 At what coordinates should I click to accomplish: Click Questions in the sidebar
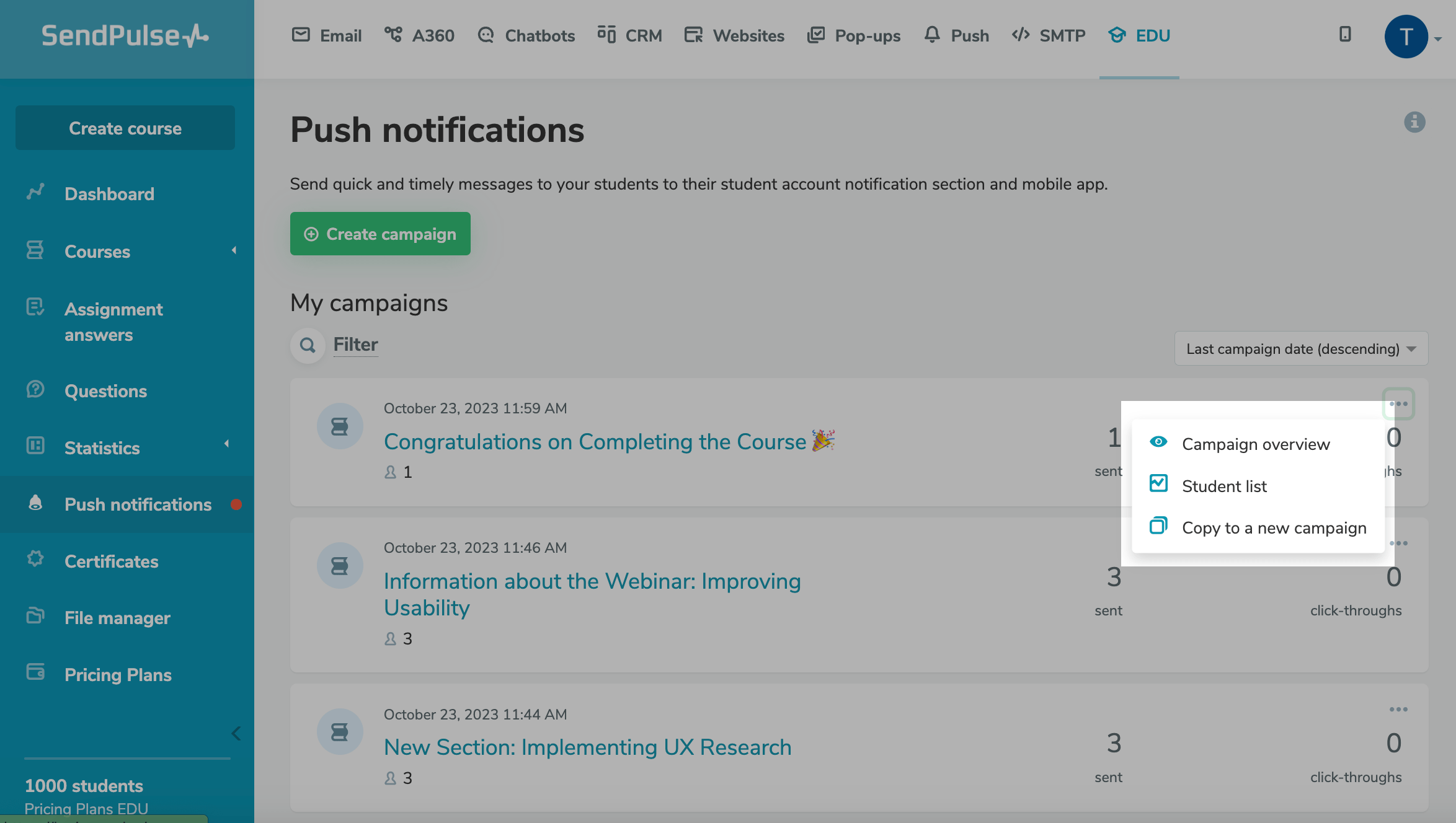click(x=105, y=391)
